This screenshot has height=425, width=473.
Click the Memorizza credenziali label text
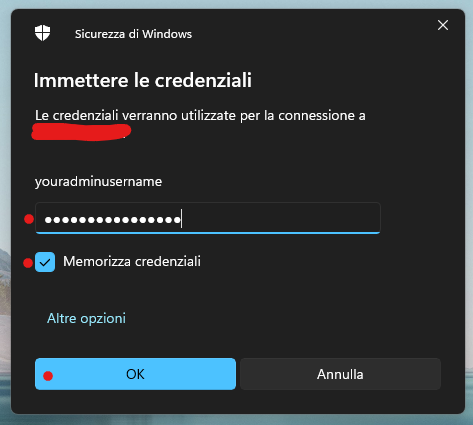tap(132, 261)
